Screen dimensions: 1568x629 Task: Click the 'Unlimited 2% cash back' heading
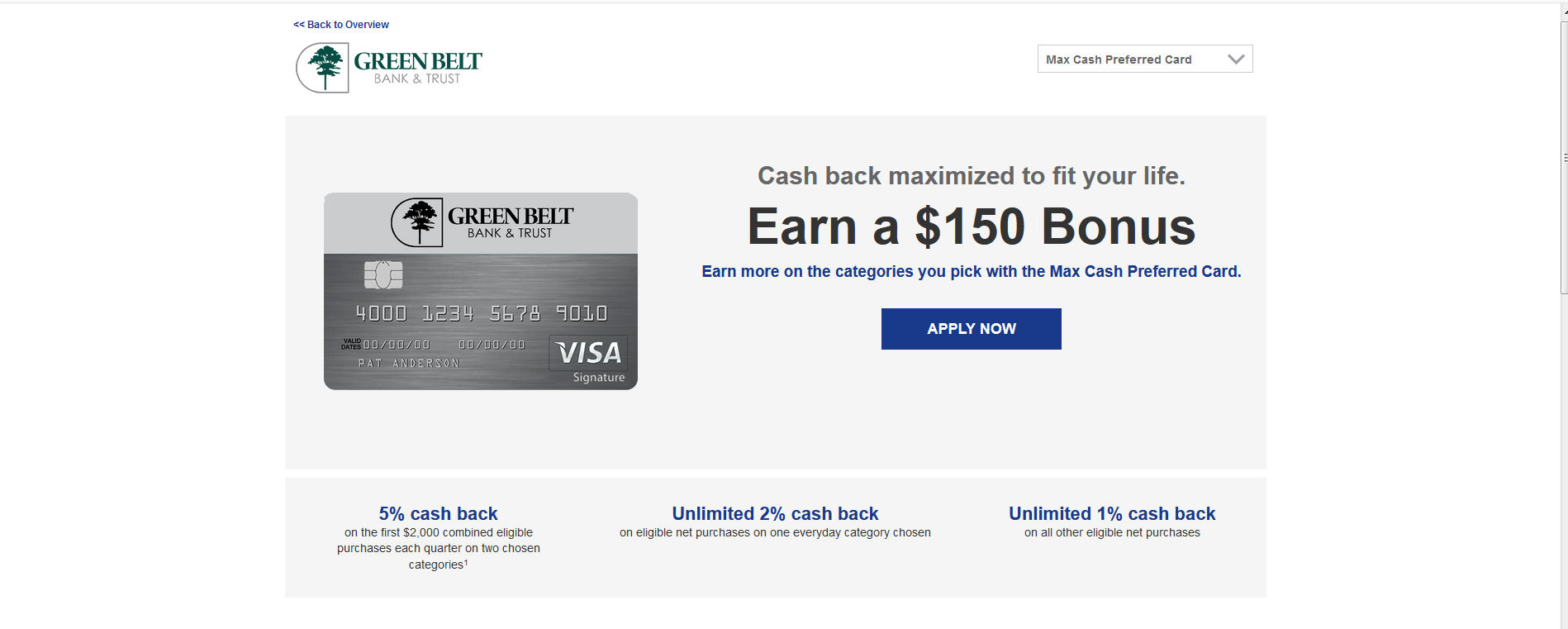(775, 513)
